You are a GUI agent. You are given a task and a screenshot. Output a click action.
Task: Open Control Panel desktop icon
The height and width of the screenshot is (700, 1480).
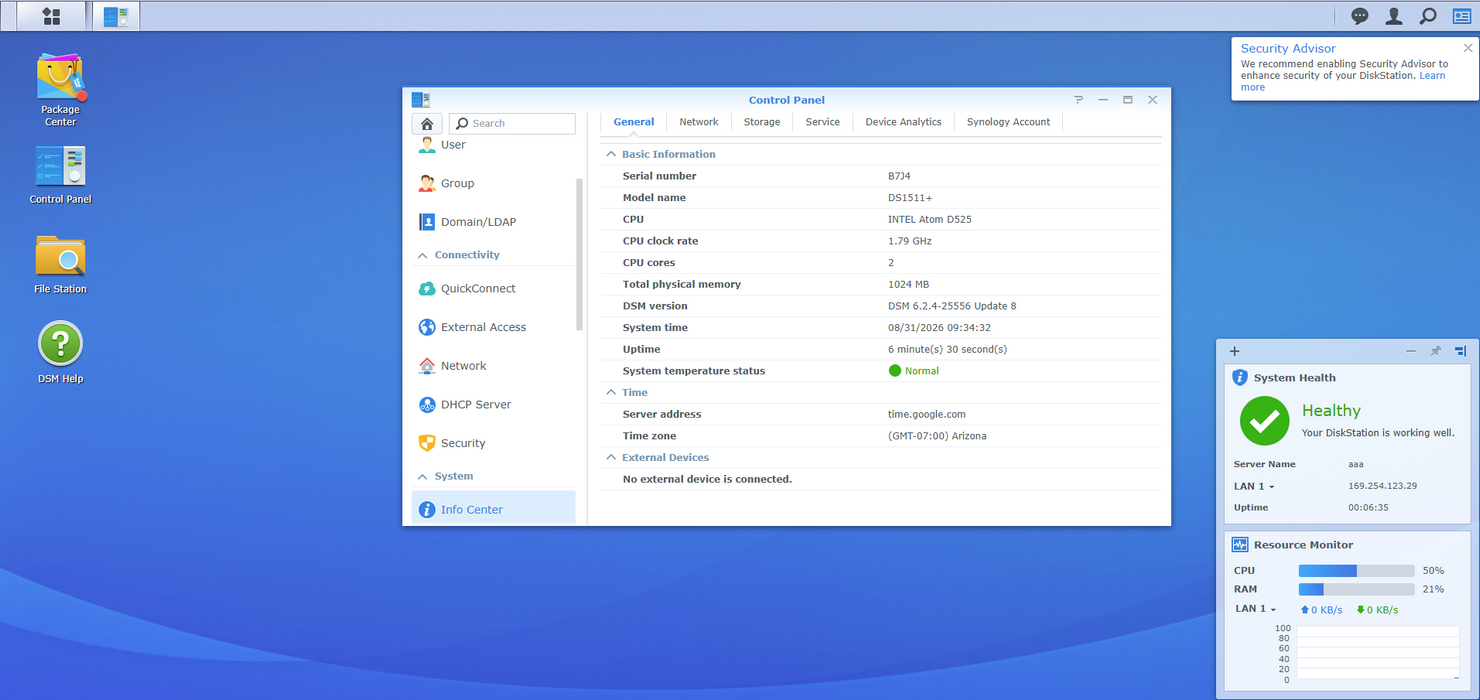tap(60, 174)
